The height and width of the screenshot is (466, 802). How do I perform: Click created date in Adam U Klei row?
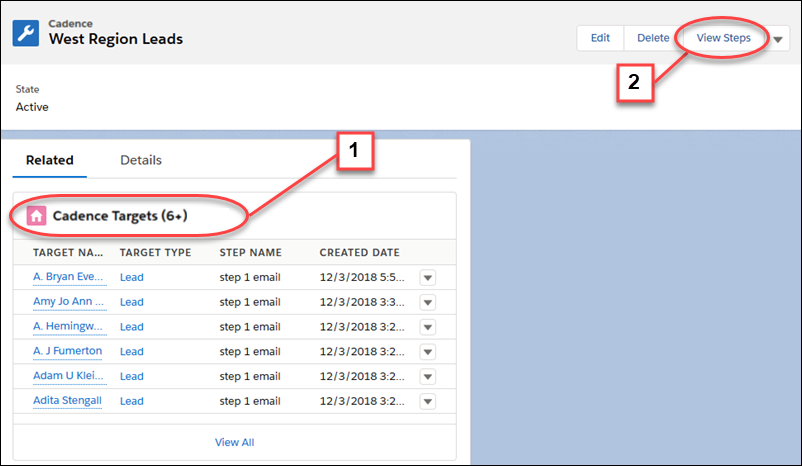tap(362, 376)
